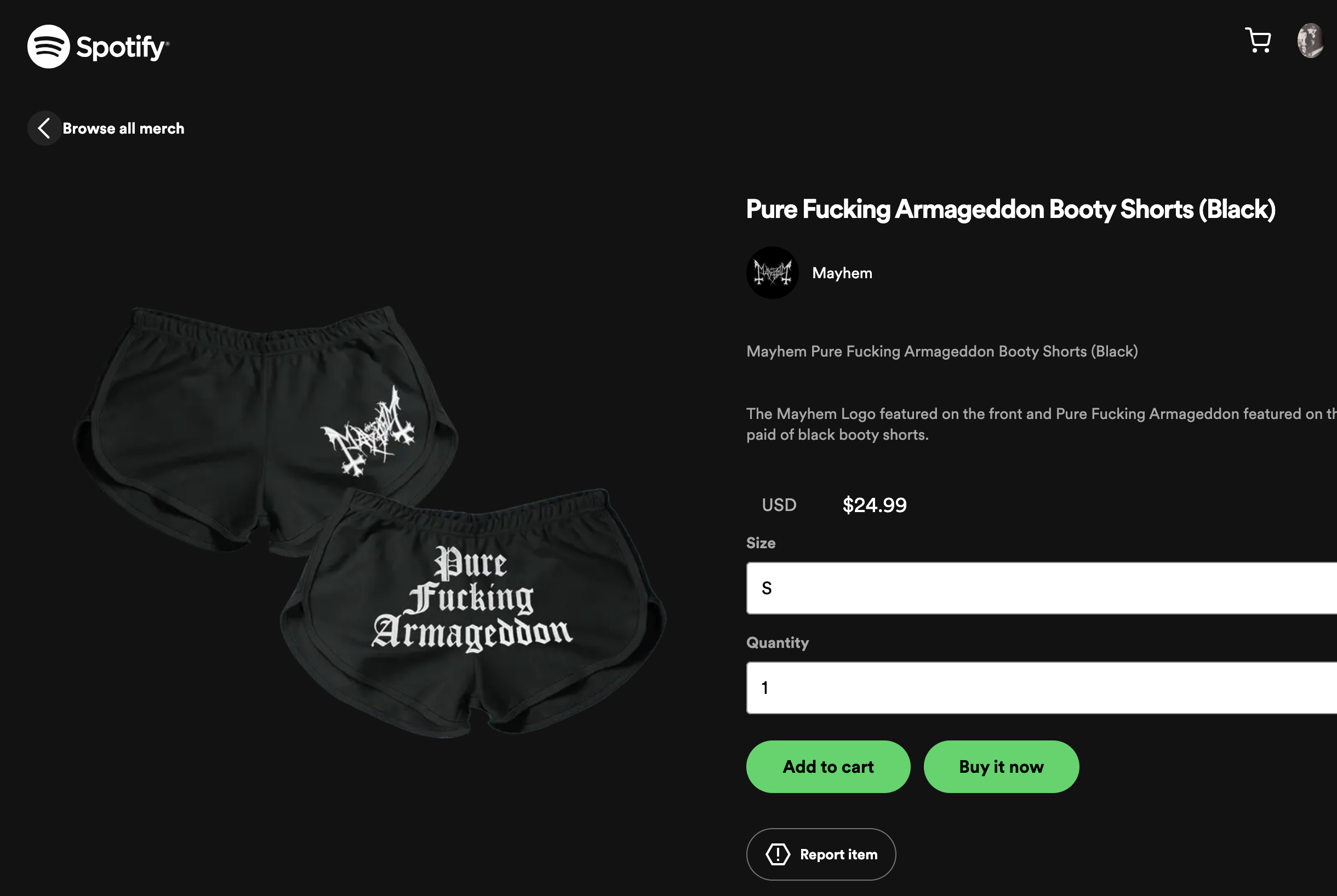Image resolution: width=1337 pixels, height=896 pixels.
Task: Go to Browse all merch link
Action: tap(123, 128)
